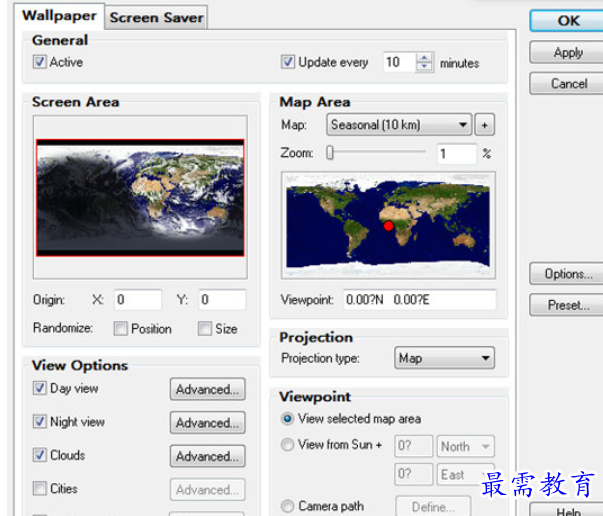This screenshot has width=603, height=516.
Task: Click the Origin X input field
Action: click(x=136, y=299)
